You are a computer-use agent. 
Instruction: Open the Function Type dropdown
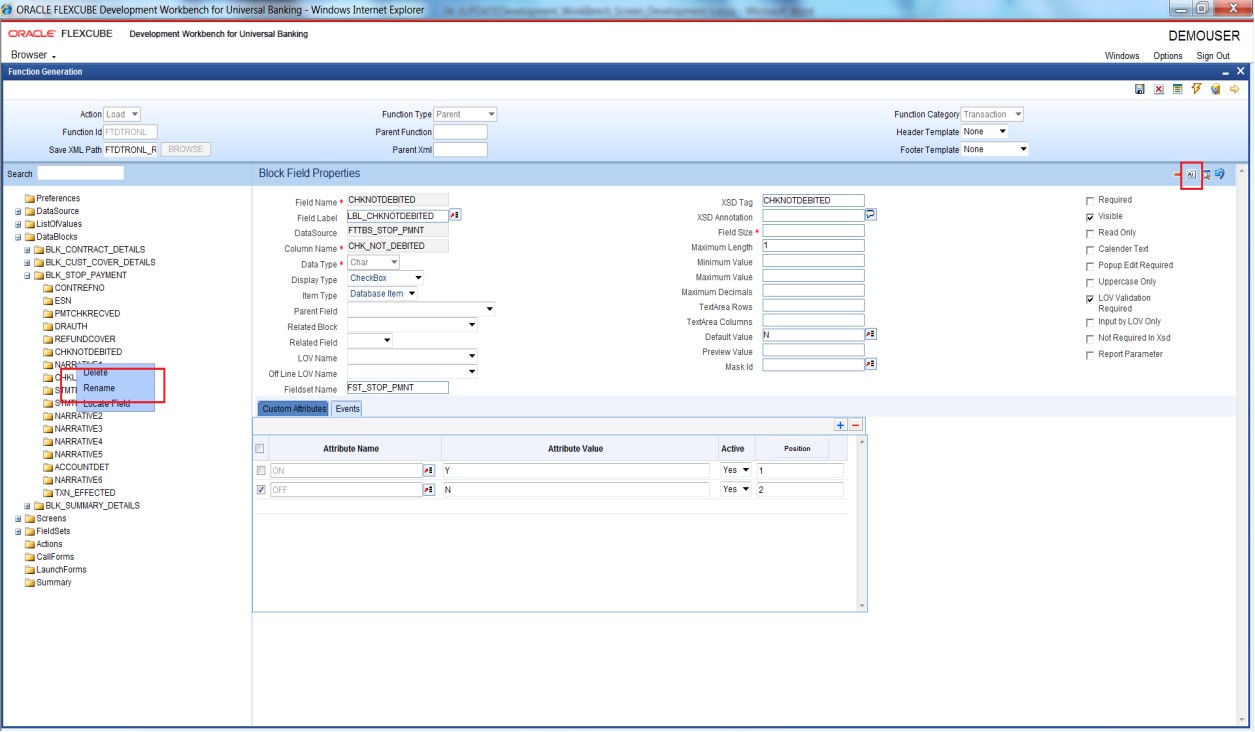point(465,114)
